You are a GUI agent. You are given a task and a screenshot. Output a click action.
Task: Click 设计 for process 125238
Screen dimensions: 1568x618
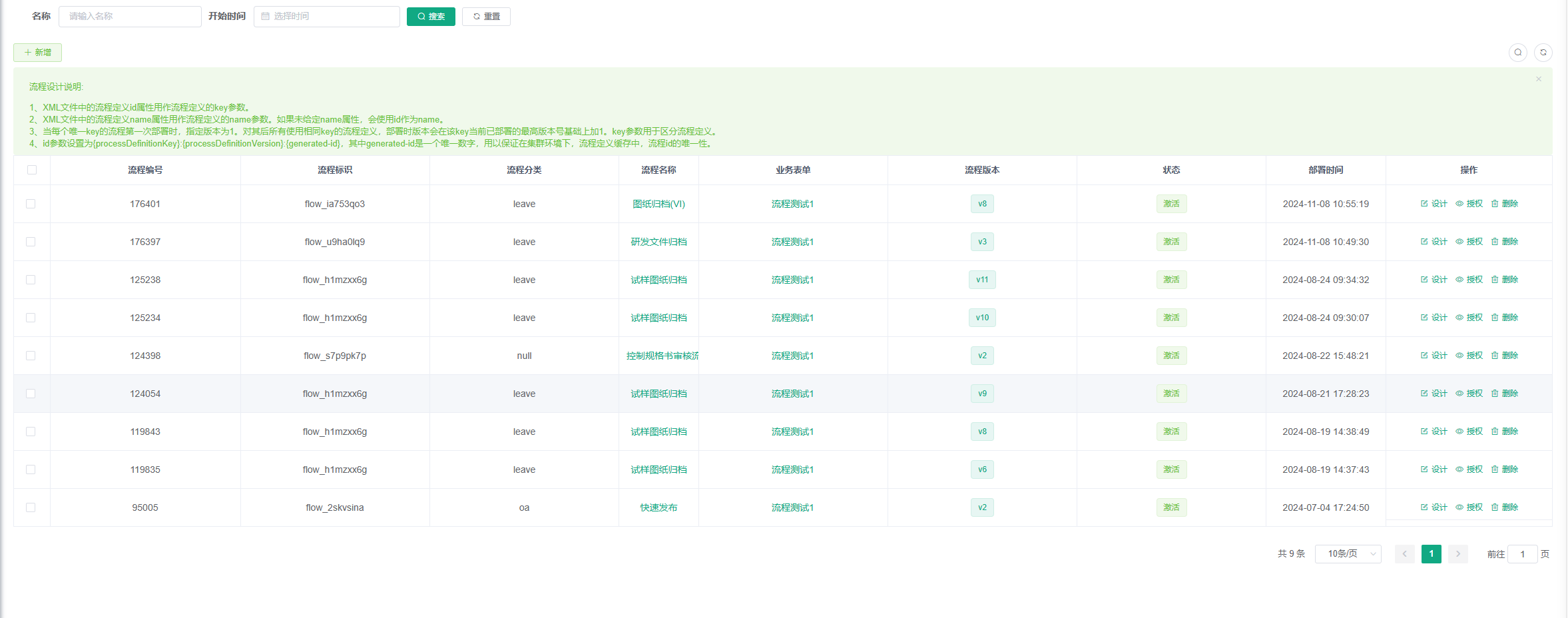(x=1434, y=280)
